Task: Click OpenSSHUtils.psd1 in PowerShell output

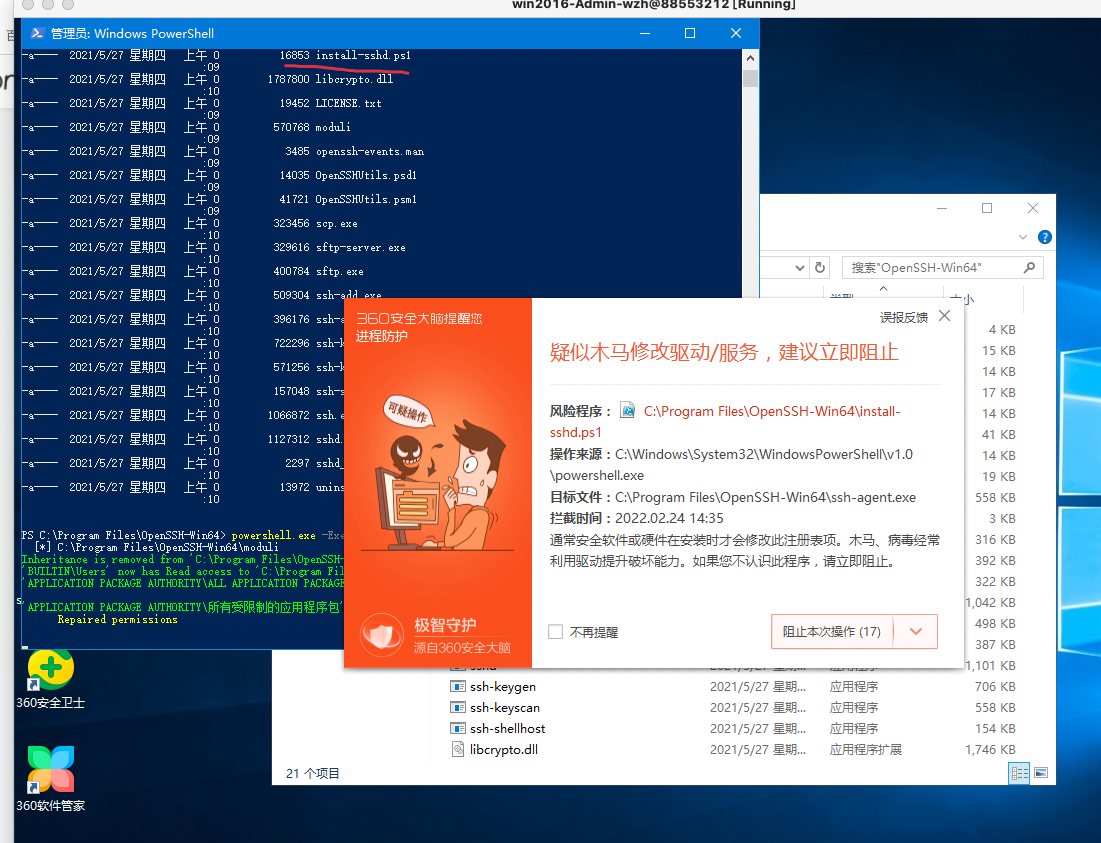Action: [366, 175]
